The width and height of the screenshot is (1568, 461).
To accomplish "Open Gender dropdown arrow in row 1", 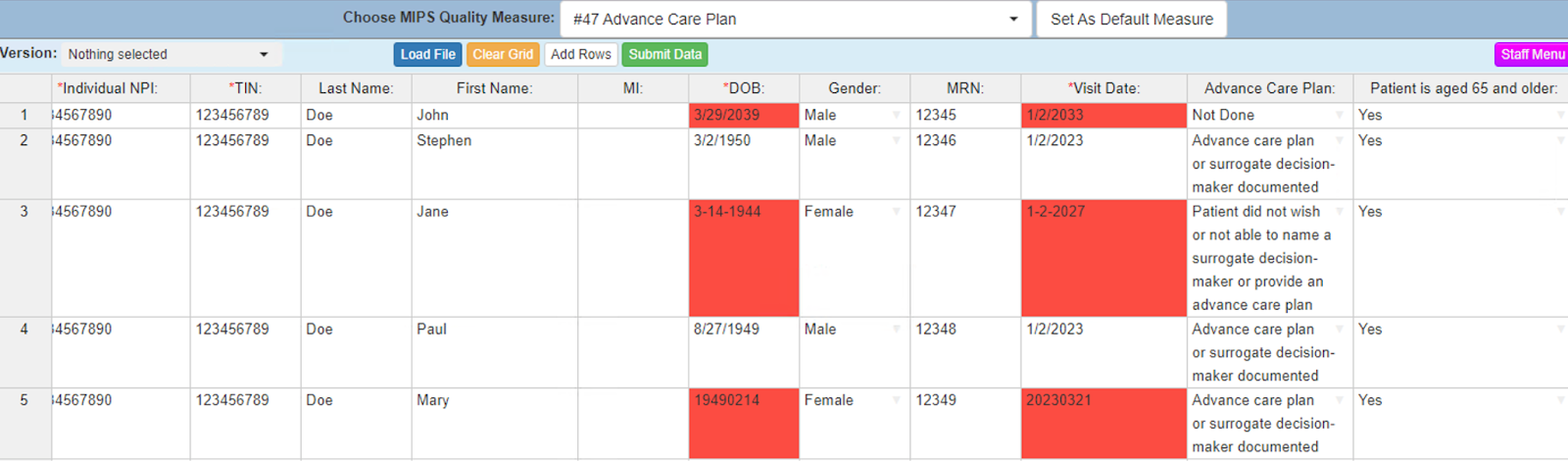I will point(896,116).
